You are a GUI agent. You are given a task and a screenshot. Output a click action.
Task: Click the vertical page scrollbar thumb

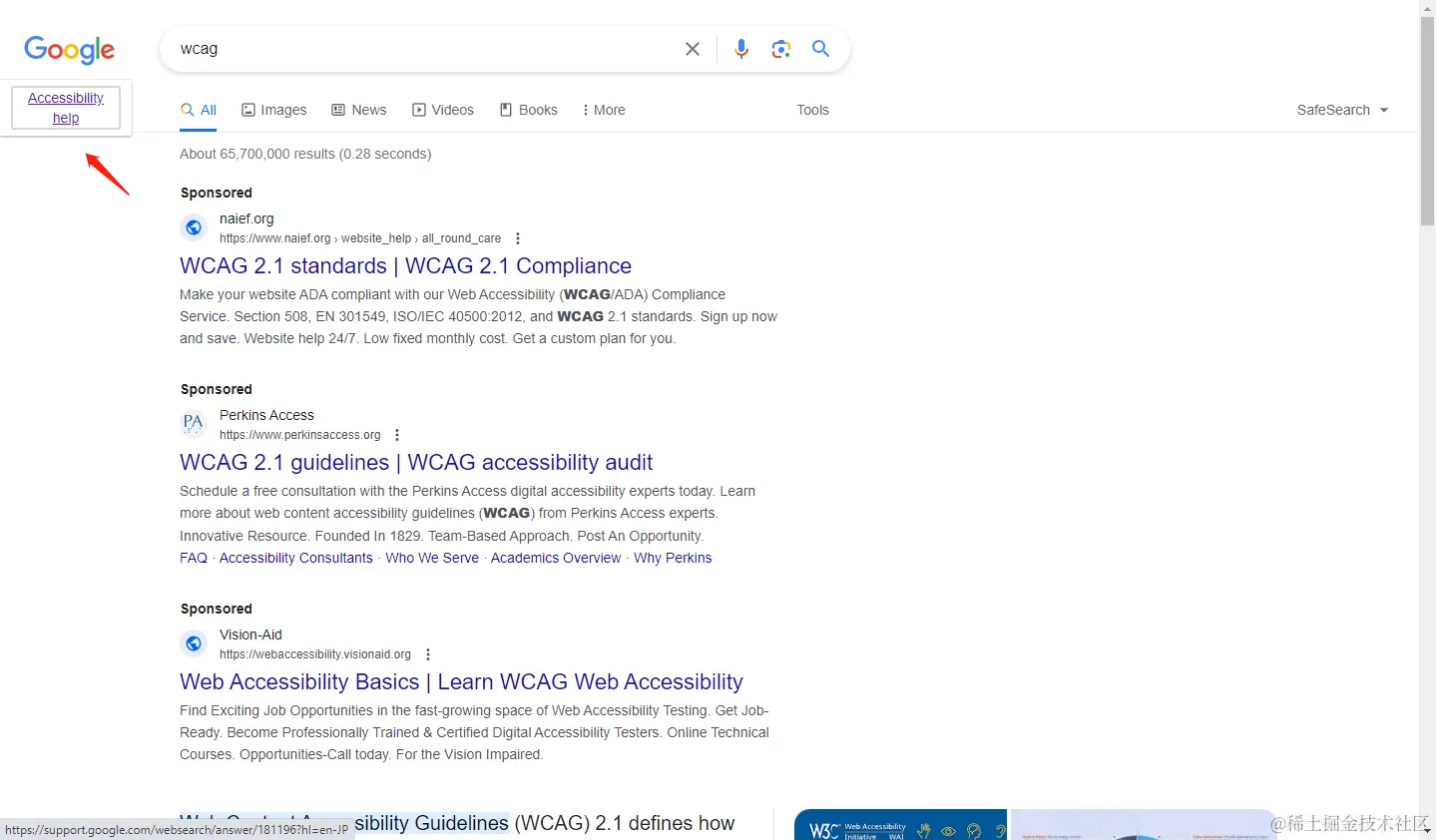coord(1427,120)
